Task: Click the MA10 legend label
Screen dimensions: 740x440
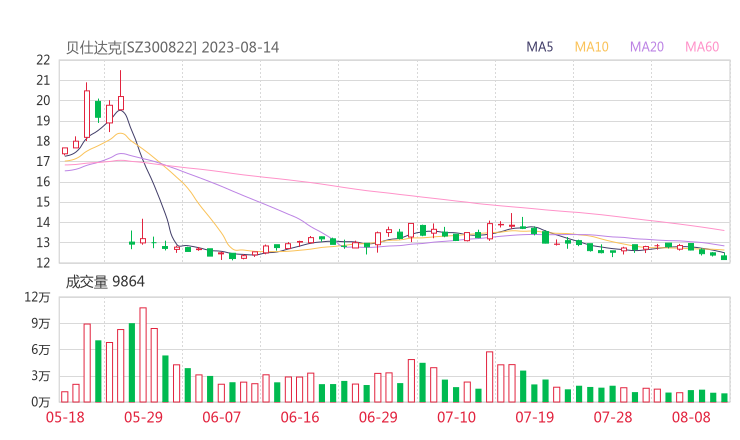Action: 591,47
